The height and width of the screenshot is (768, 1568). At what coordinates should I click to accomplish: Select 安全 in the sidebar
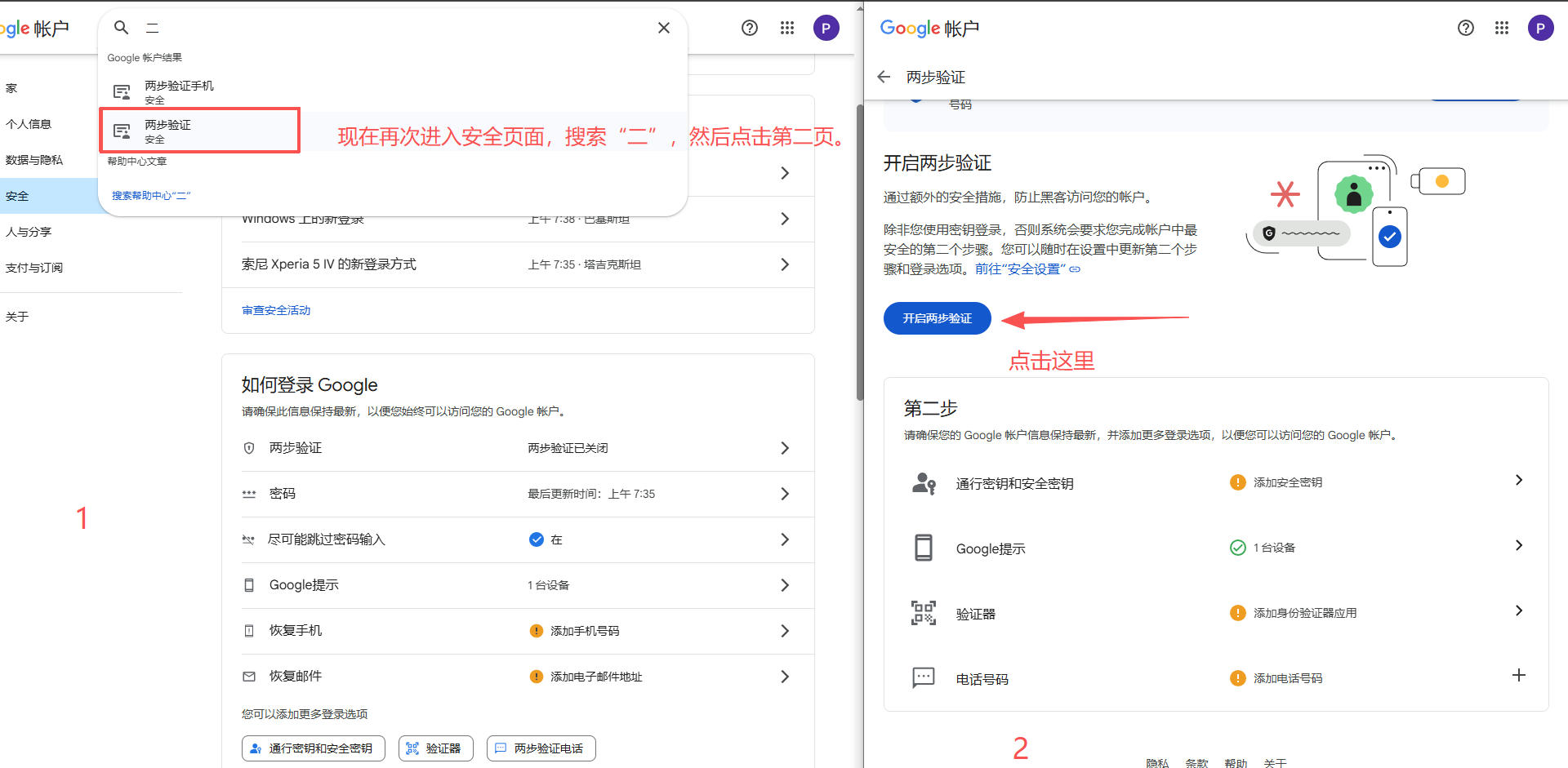pyautogui.click(x=18, y=196)
